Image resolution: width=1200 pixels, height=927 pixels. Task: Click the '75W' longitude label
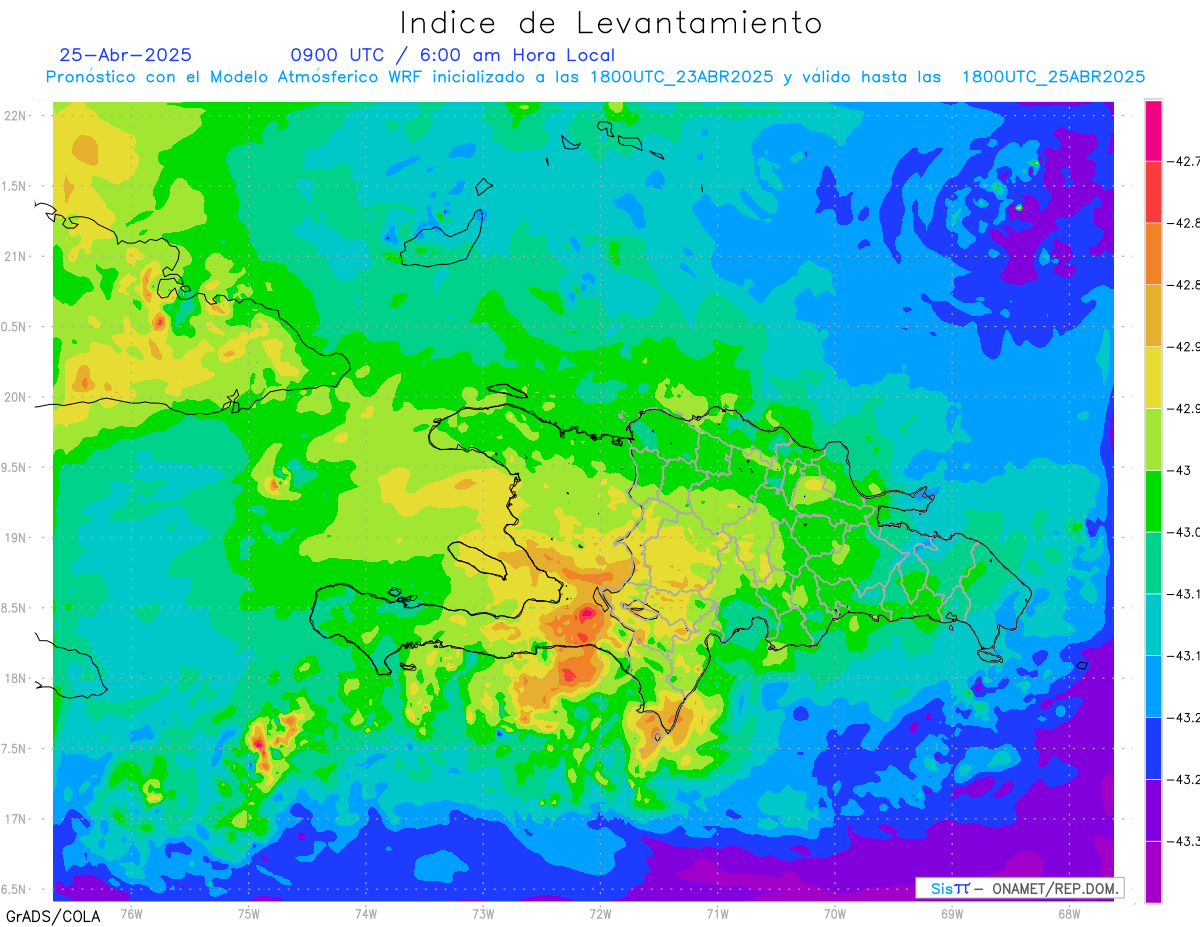tap(249, 914)
